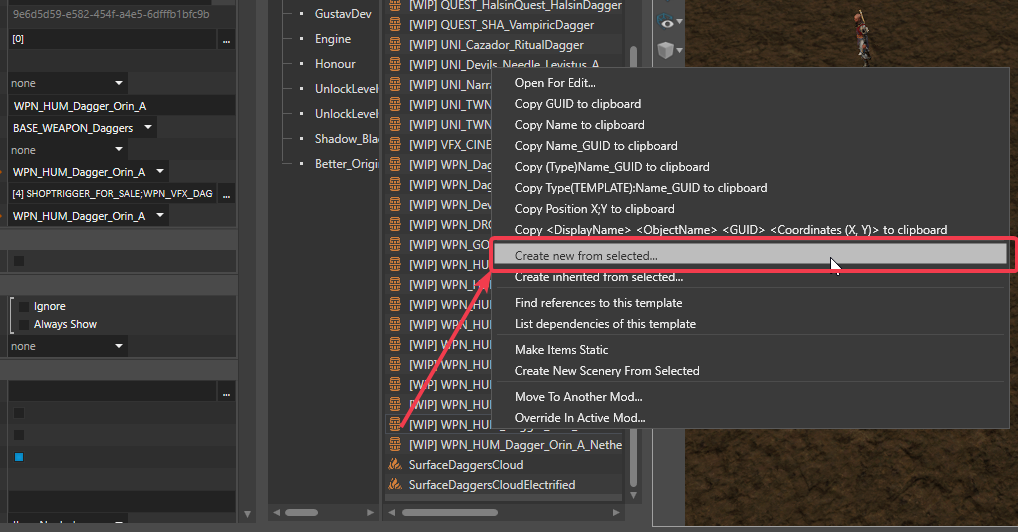Uncheck the blue checked property checkbox

pyautogui.click(x=18, y=457)
